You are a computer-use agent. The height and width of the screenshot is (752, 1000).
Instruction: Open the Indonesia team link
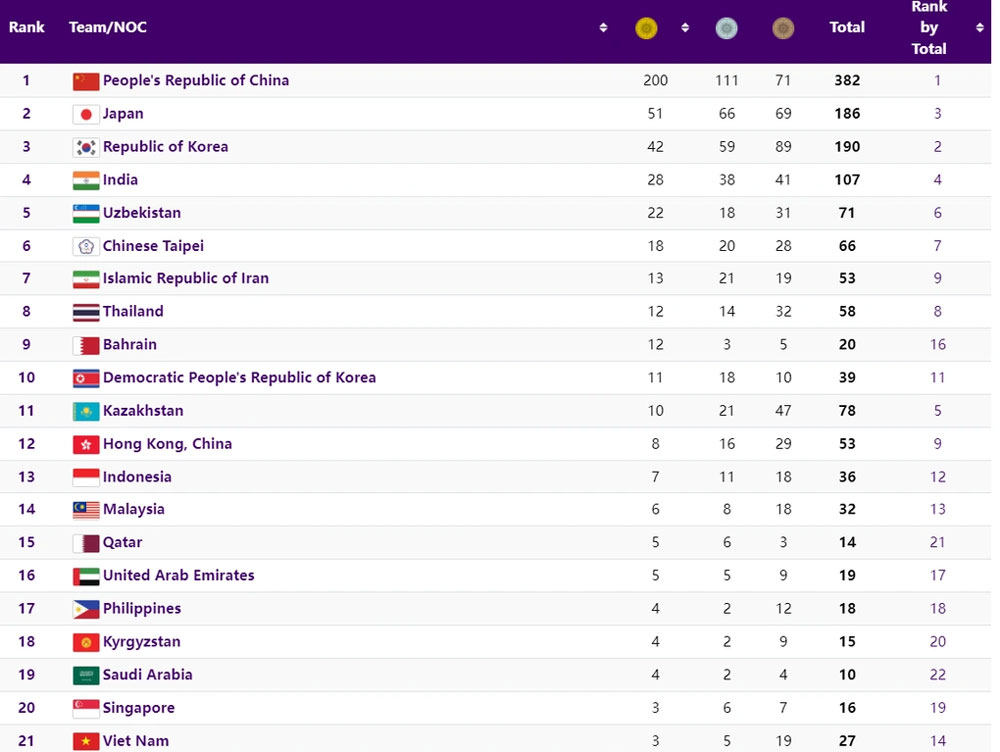pyautogui.click(x=137, y=477)
